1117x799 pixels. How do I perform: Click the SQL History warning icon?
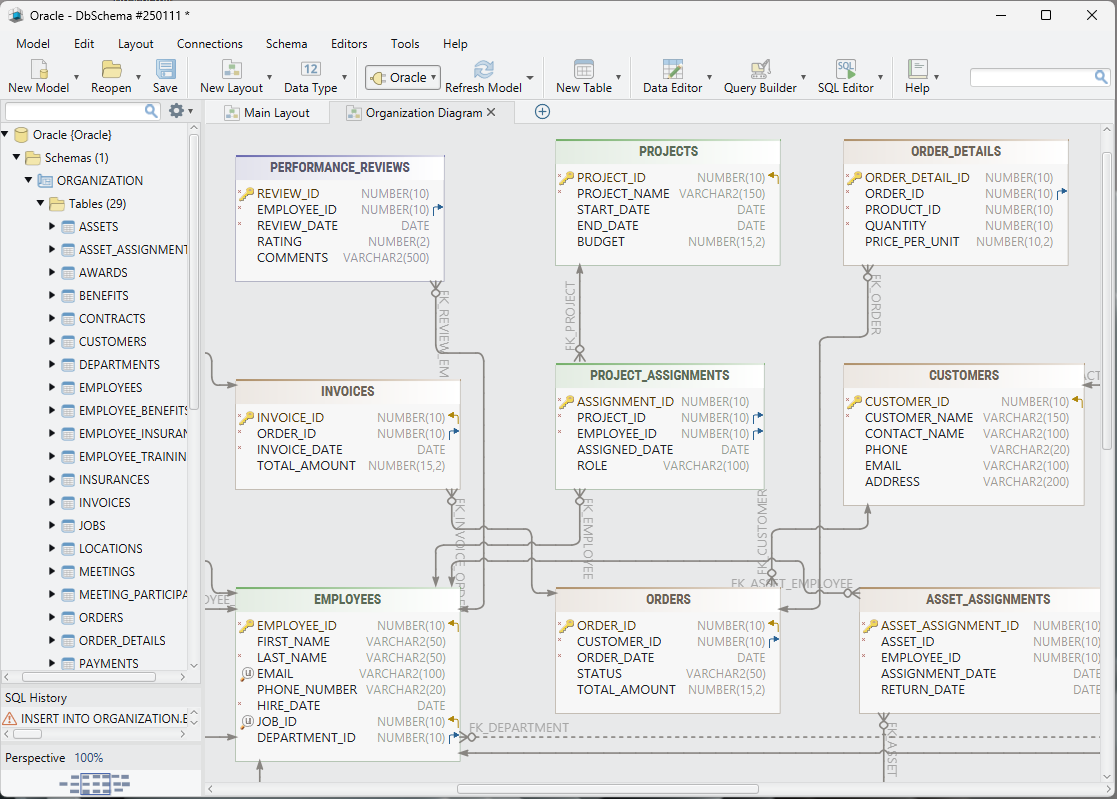10,719
